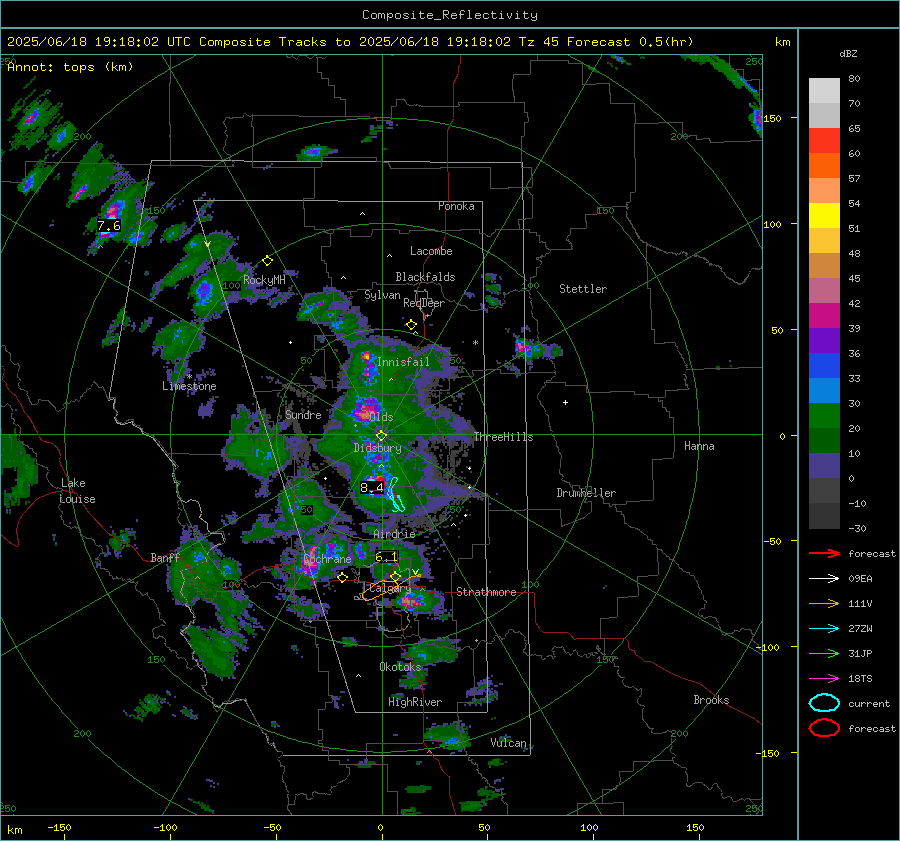The height and width of the screenshot is (841, 900).
Task: Click the Sundre city label
Action: click(x=303, y=414)
